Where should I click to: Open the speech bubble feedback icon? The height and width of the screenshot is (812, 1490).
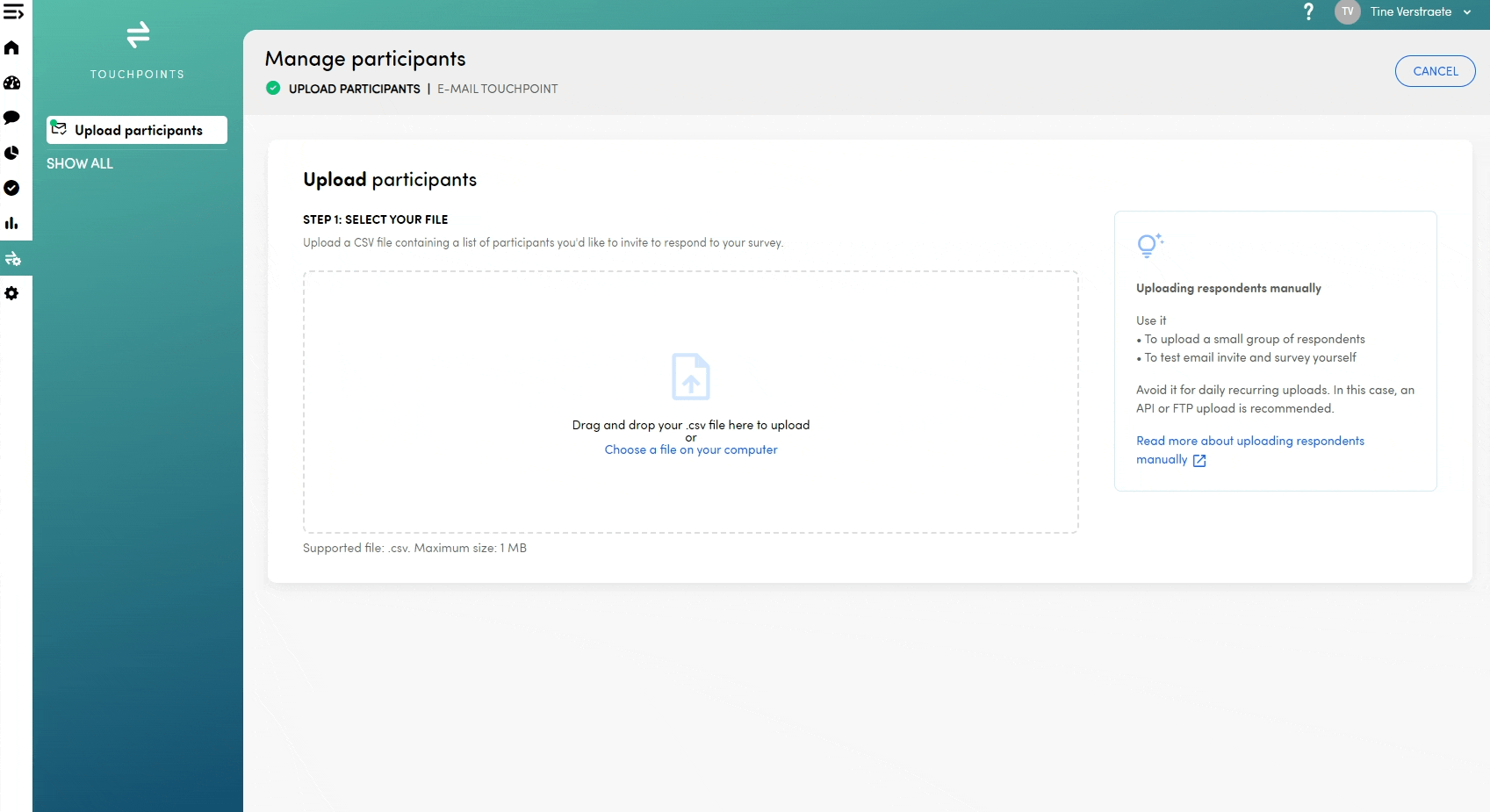tap(11, 118)
